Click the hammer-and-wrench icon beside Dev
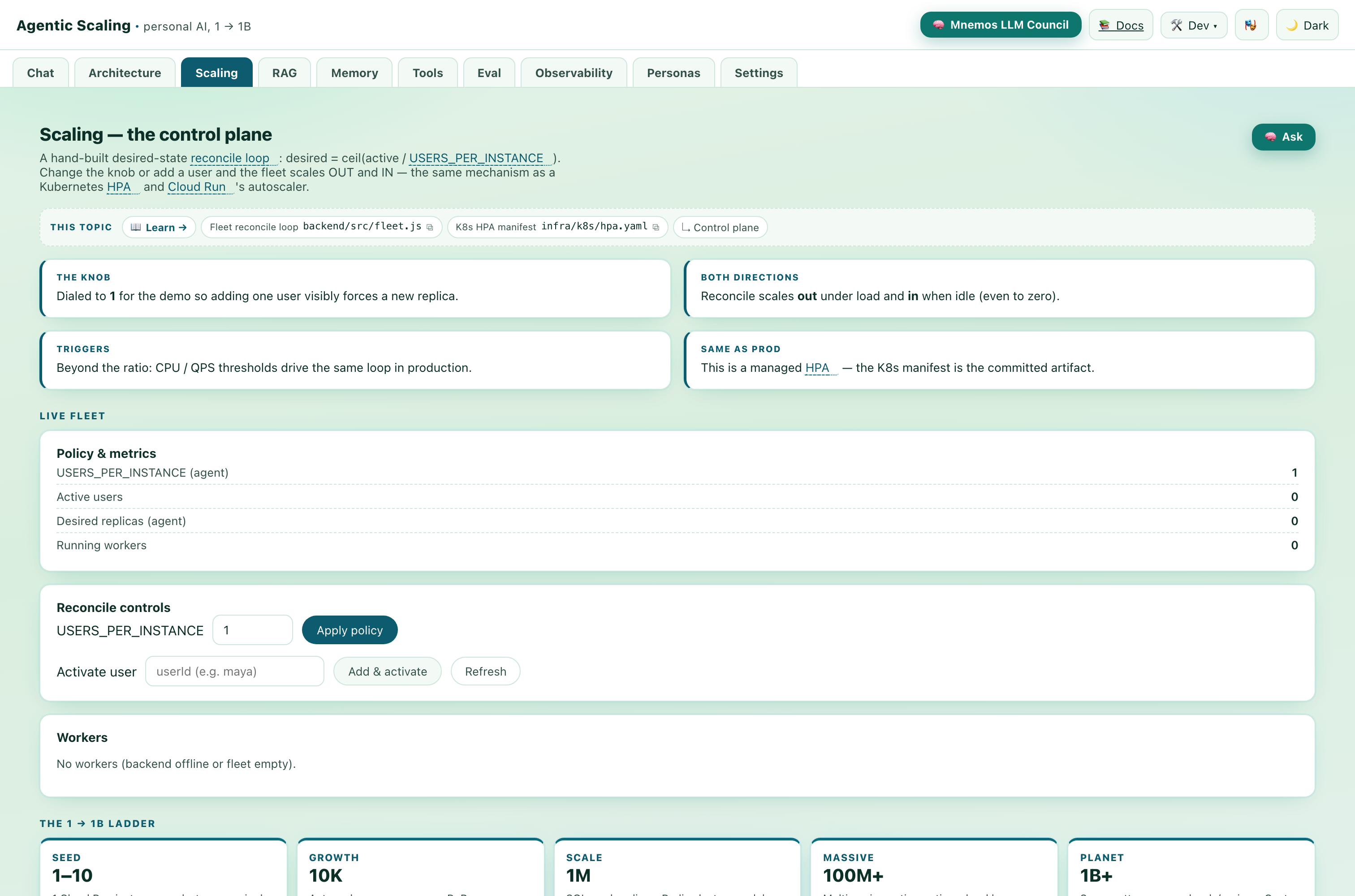 click(x=1177, y=25)
